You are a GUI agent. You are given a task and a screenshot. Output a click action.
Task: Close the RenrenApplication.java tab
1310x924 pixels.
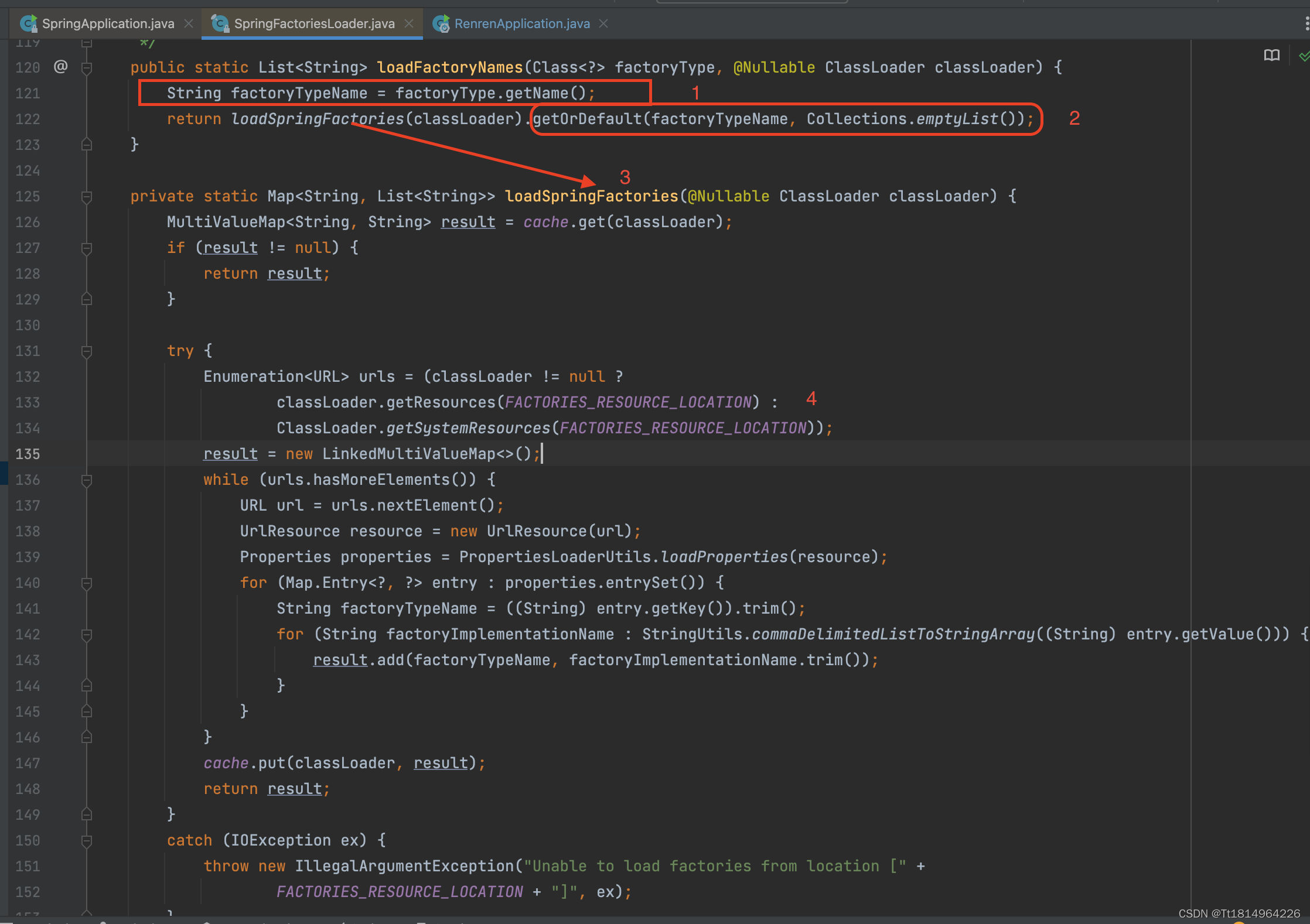pyautogui.click(x=603, y=23)
